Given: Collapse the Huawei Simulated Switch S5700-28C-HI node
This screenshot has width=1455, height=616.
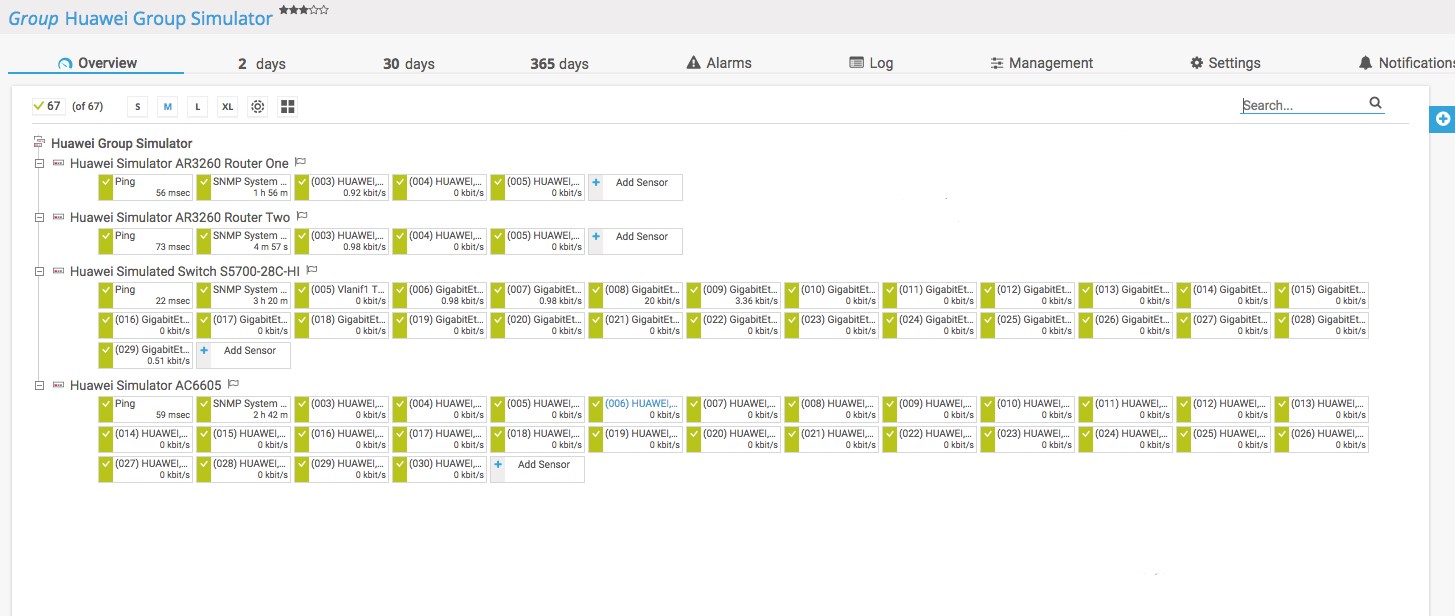Looking at the screenshot, I should point(39,271).
